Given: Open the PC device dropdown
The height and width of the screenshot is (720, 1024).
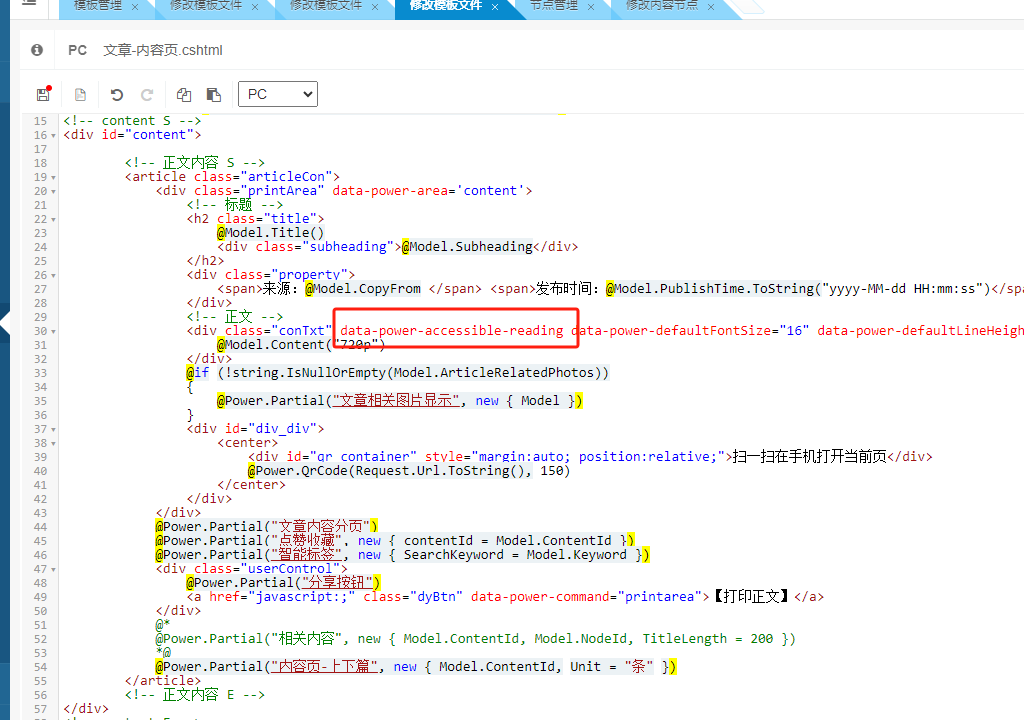Looking at the screenshot, I should click(x=277, y=94).
